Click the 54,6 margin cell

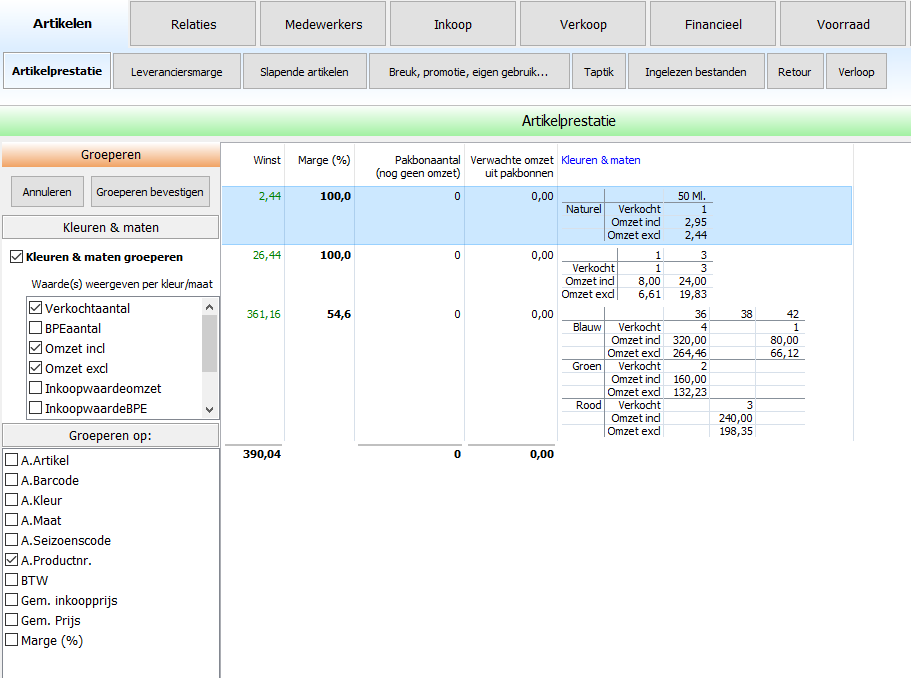[339, 314]
